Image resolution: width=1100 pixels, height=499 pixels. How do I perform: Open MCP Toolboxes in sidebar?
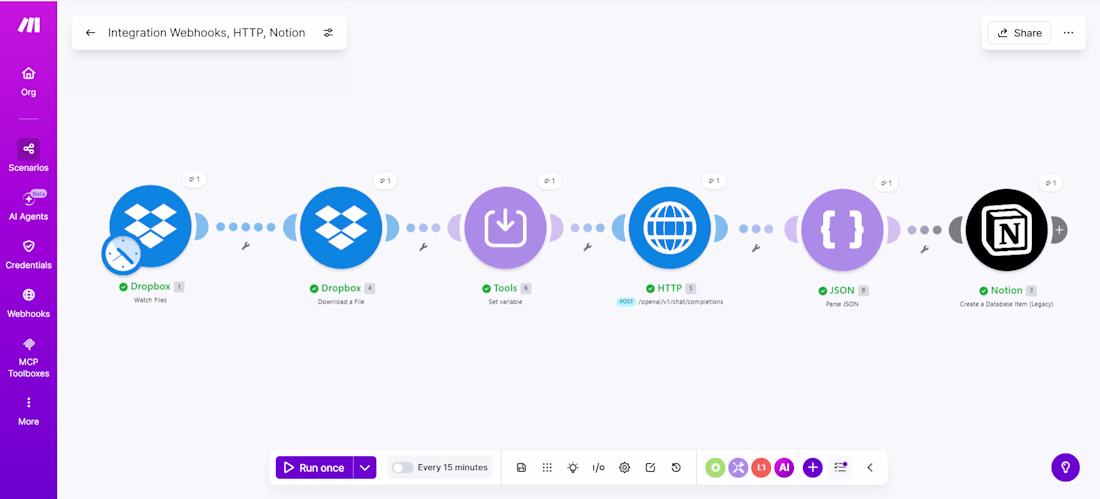(x=28, y=357)
